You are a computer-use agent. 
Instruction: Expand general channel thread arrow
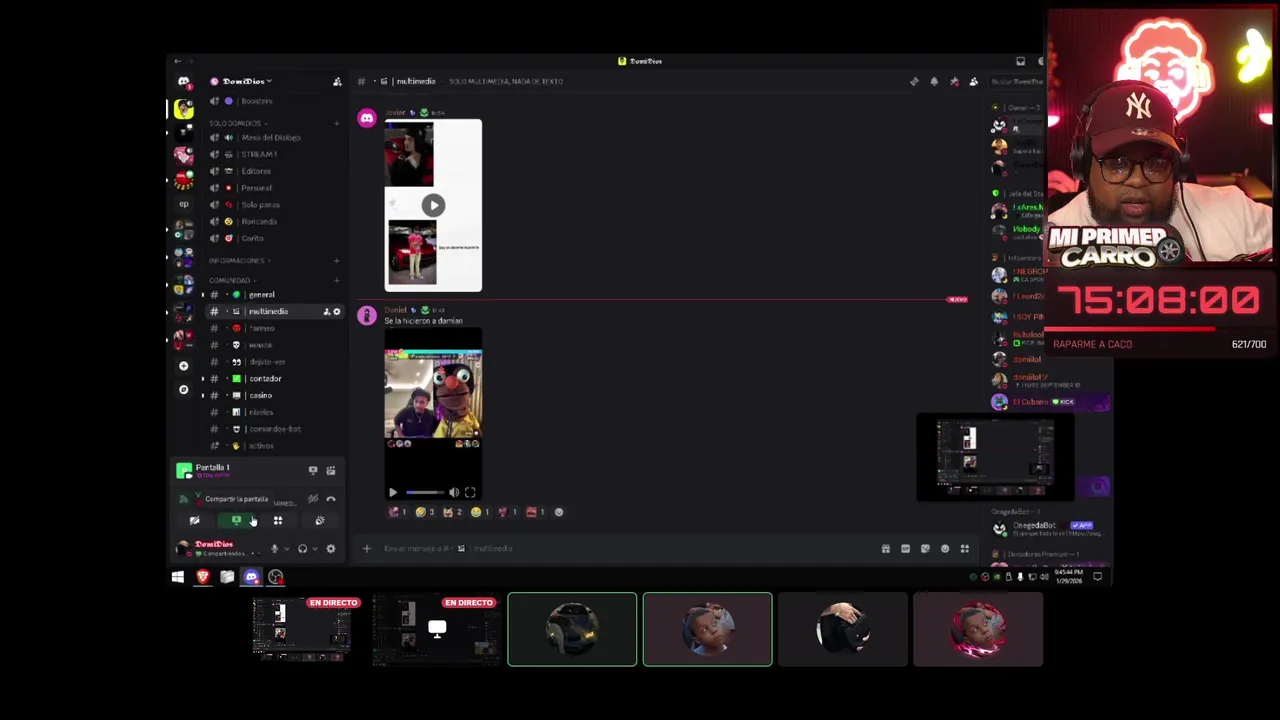203,295
